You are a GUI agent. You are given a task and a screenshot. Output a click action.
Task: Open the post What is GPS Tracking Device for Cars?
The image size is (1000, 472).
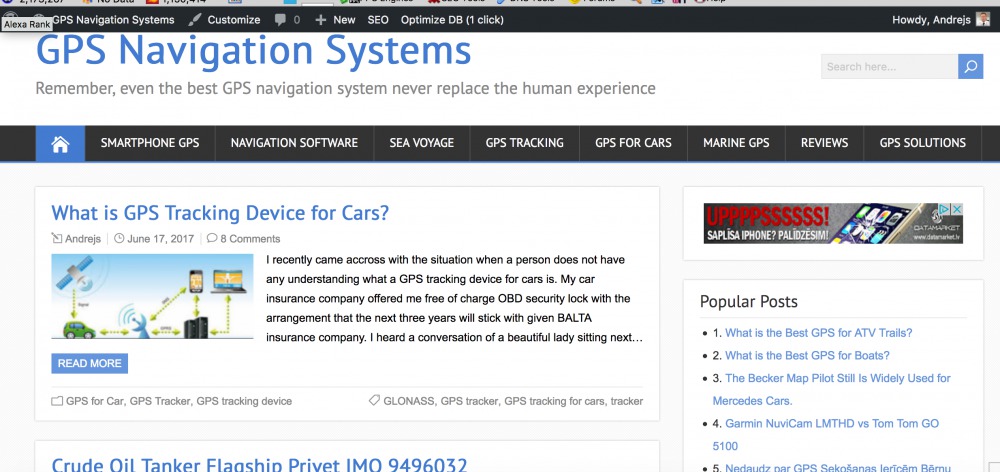[220, 213]
